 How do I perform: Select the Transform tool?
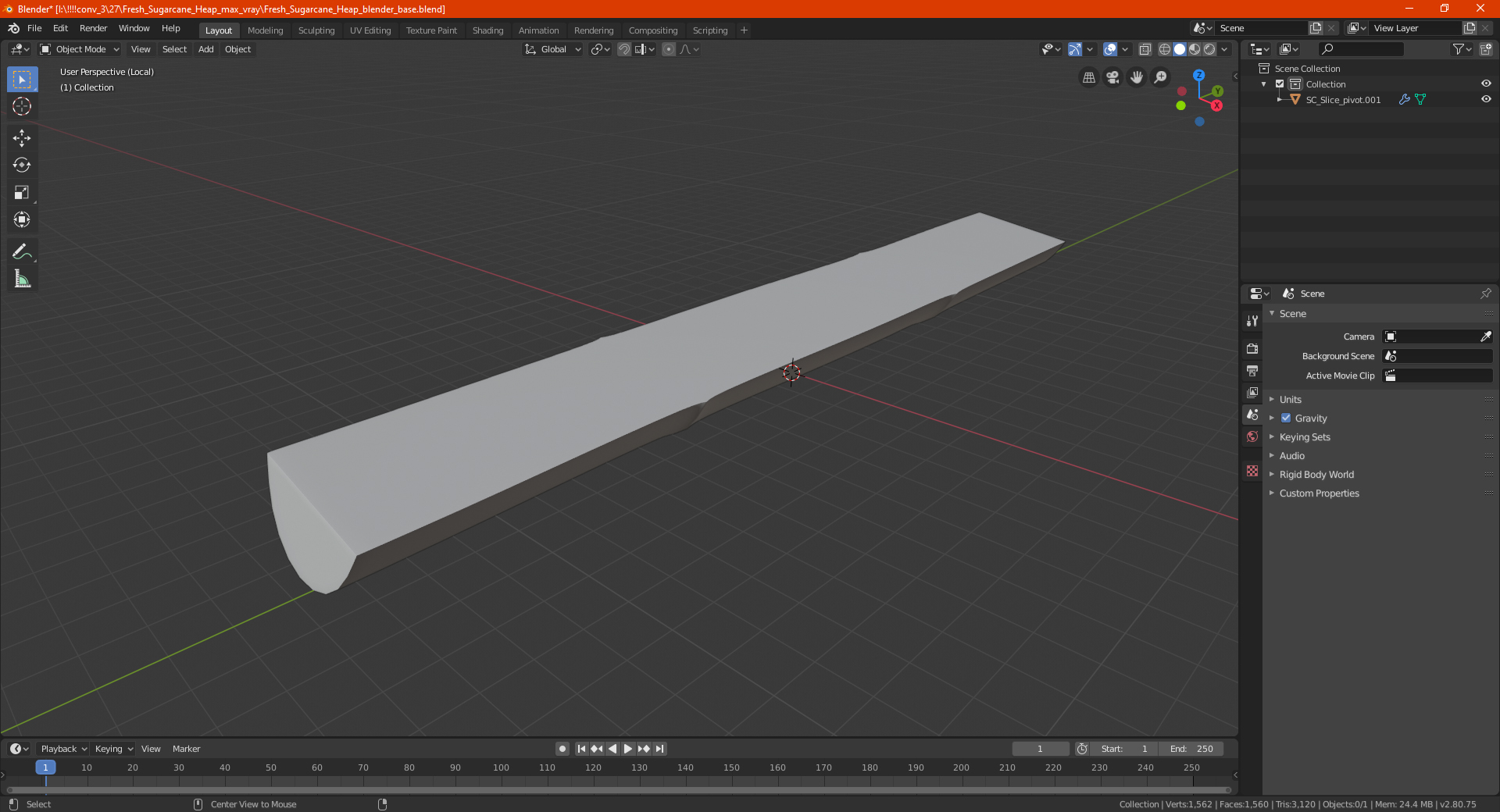[22, 219]
